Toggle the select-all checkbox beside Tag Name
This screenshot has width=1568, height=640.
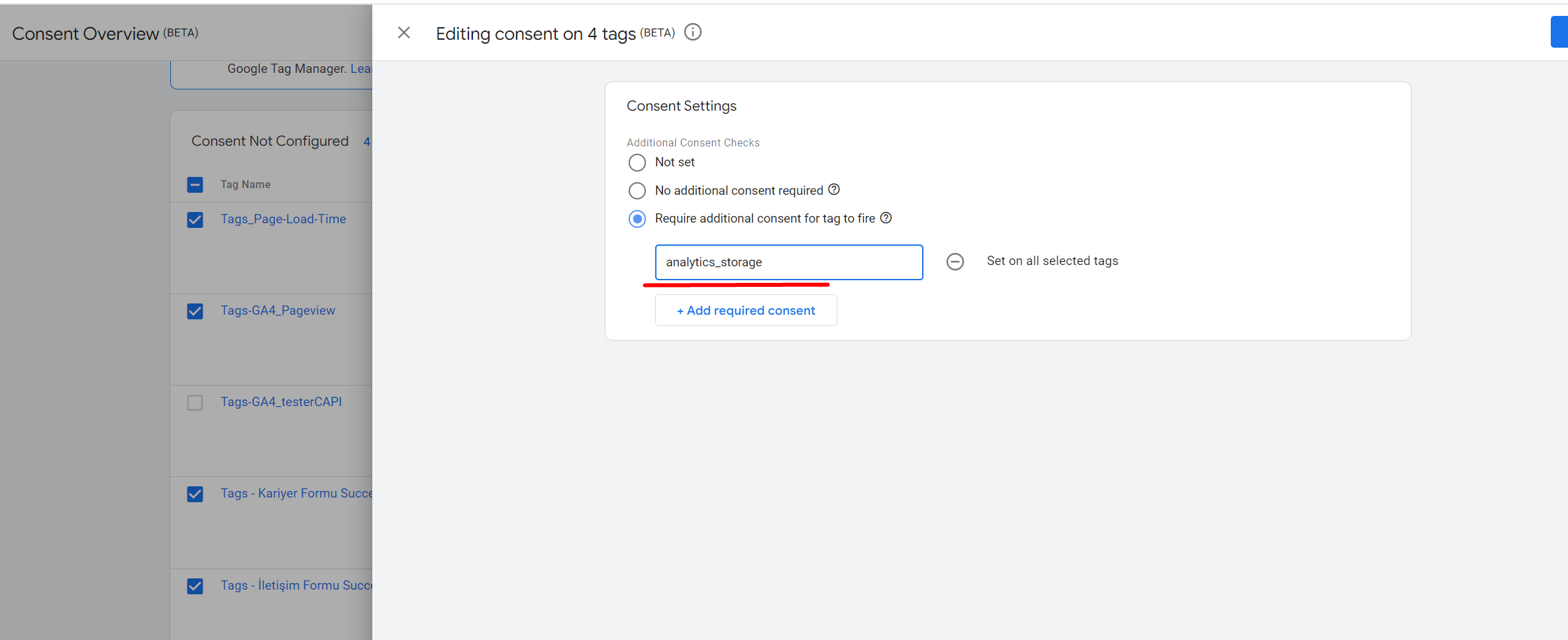tap(195, 185)
